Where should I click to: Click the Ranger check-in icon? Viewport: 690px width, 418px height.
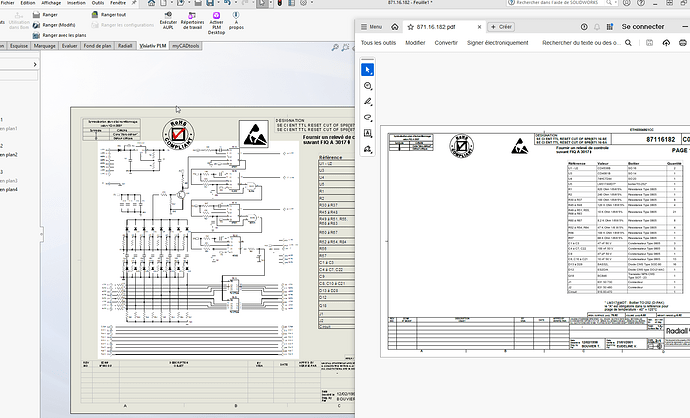point(37,15)
